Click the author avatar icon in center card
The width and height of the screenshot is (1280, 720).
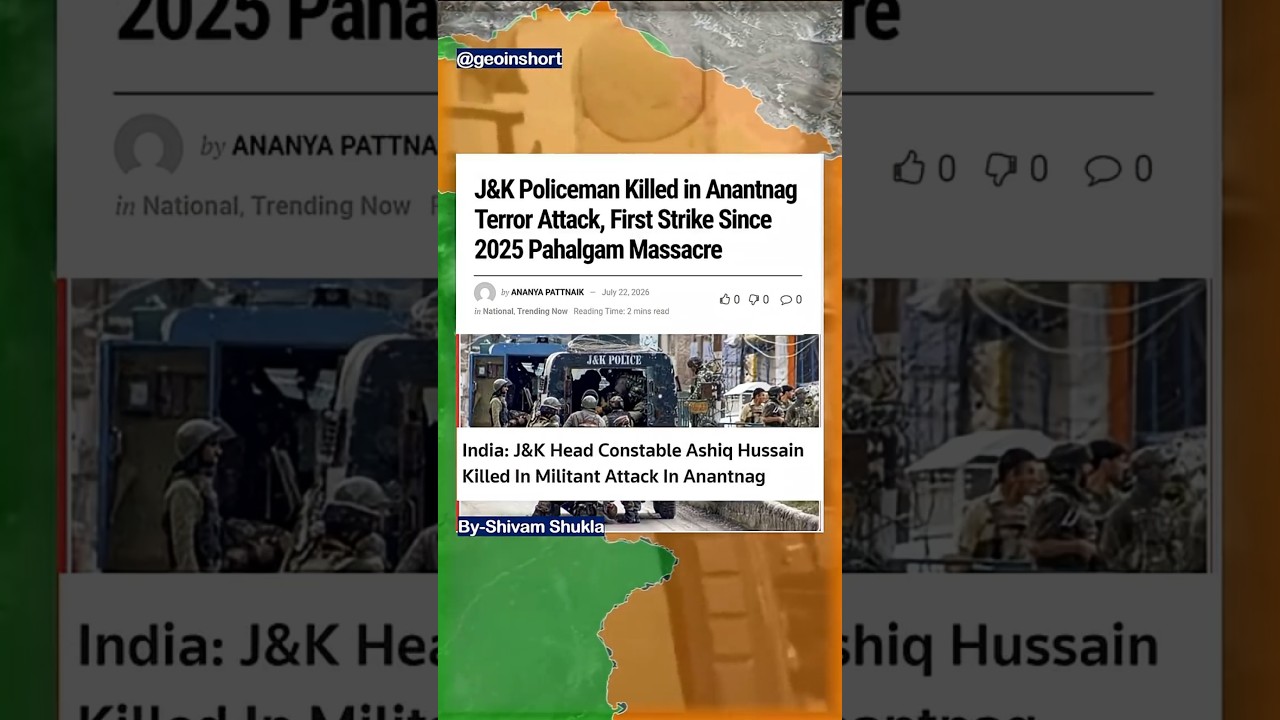coord(485,293)
